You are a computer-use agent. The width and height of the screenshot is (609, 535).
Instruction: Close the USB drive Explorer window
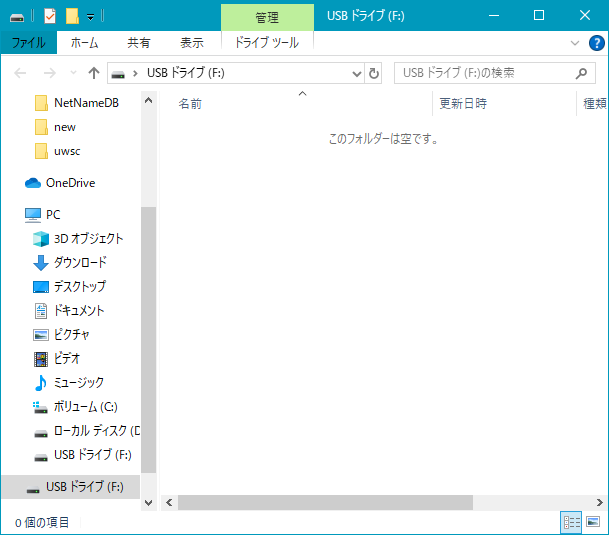[585, 16]
